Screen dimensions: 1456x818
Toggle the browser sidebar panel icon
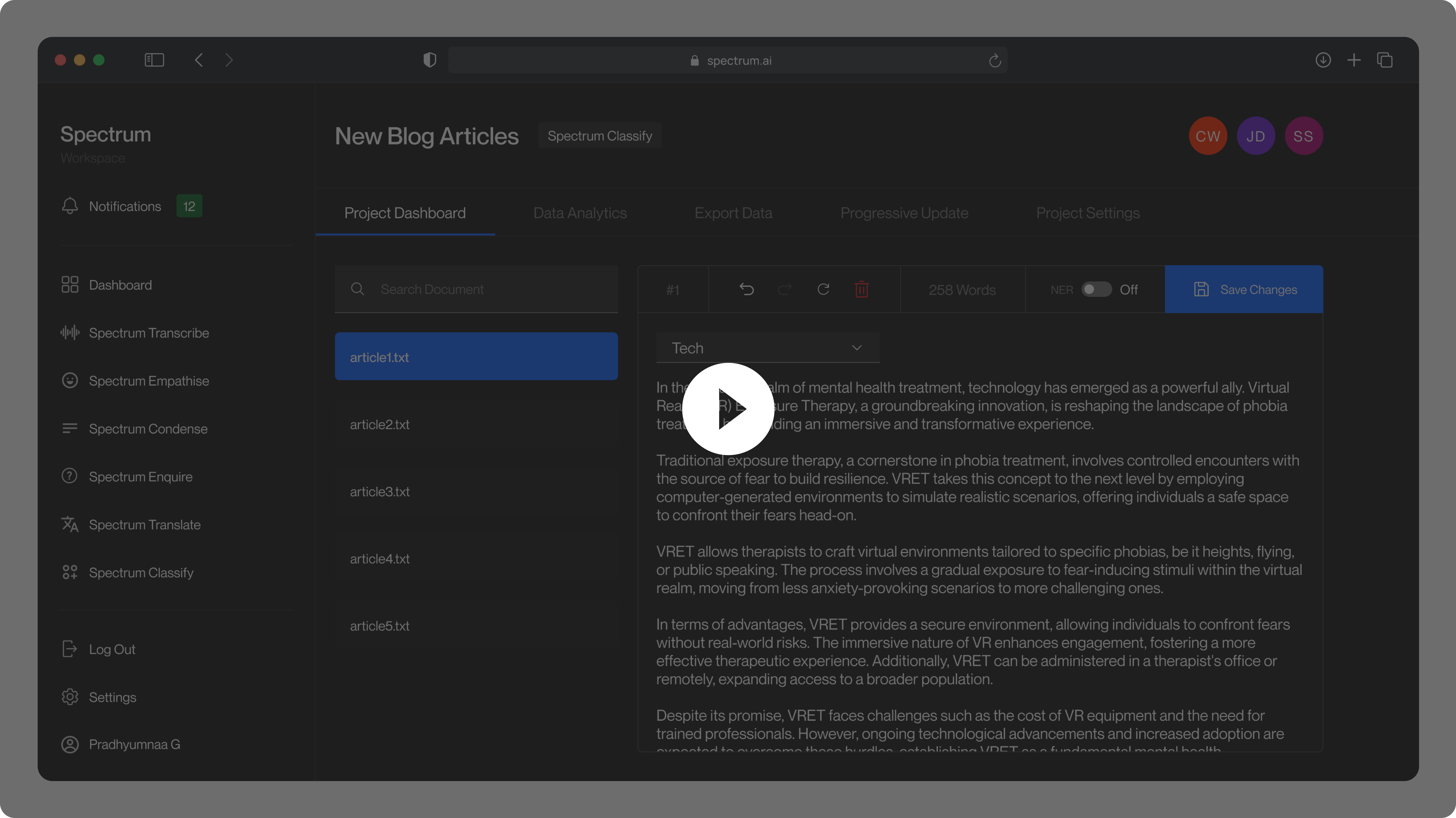point(154,60)
